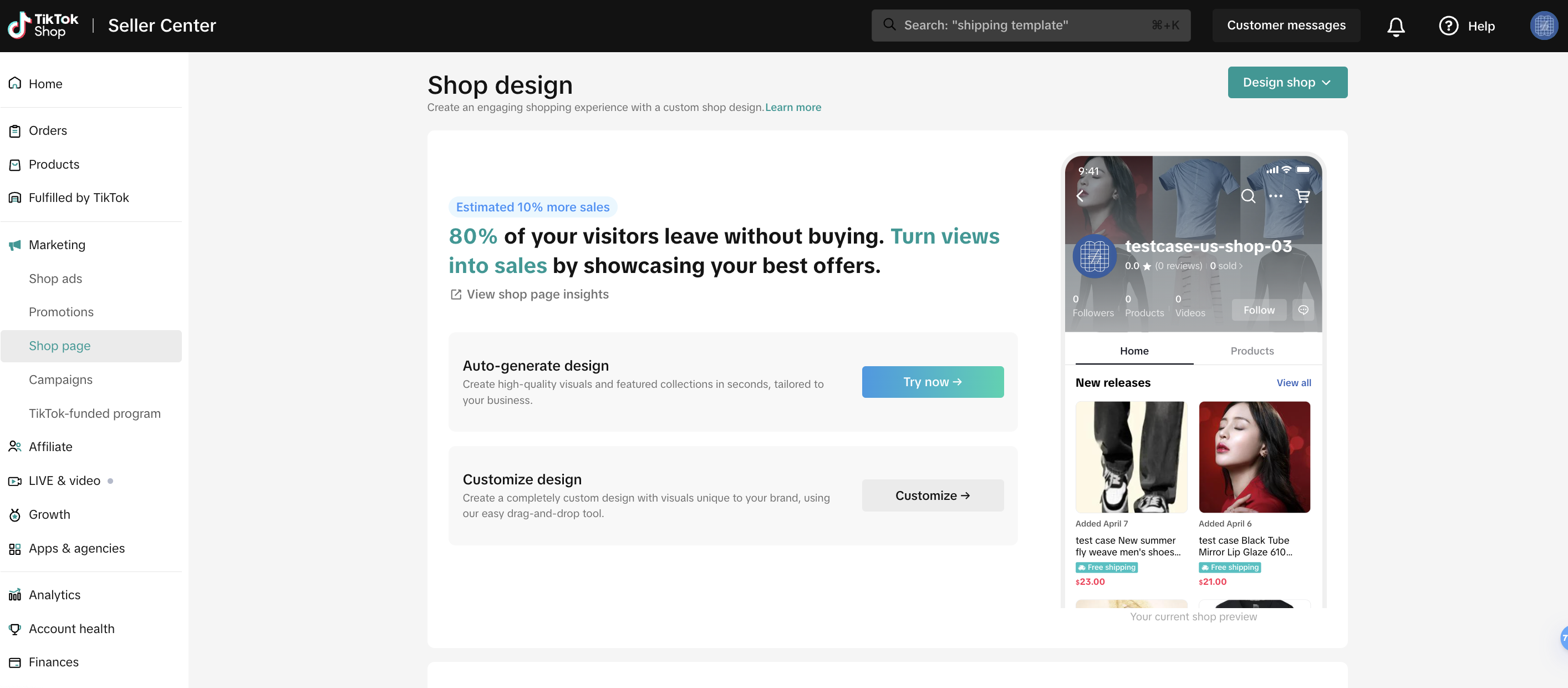Image resolution: width=1568 pixels, height=688 pixels.
Task: Click Try now for auto-generate design
Action: coord(932,382)
